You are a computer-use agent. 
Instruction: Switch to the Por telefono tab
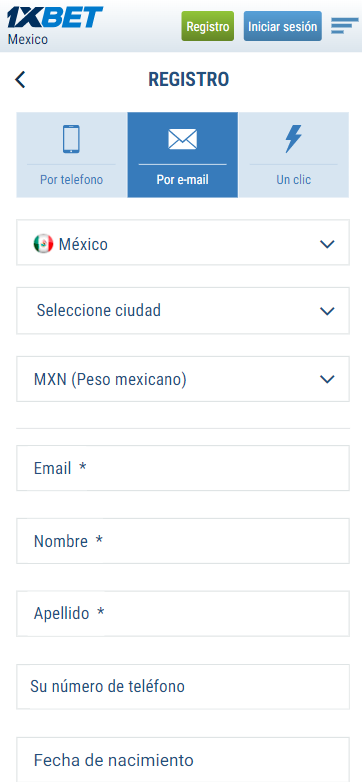coord(72,155)
